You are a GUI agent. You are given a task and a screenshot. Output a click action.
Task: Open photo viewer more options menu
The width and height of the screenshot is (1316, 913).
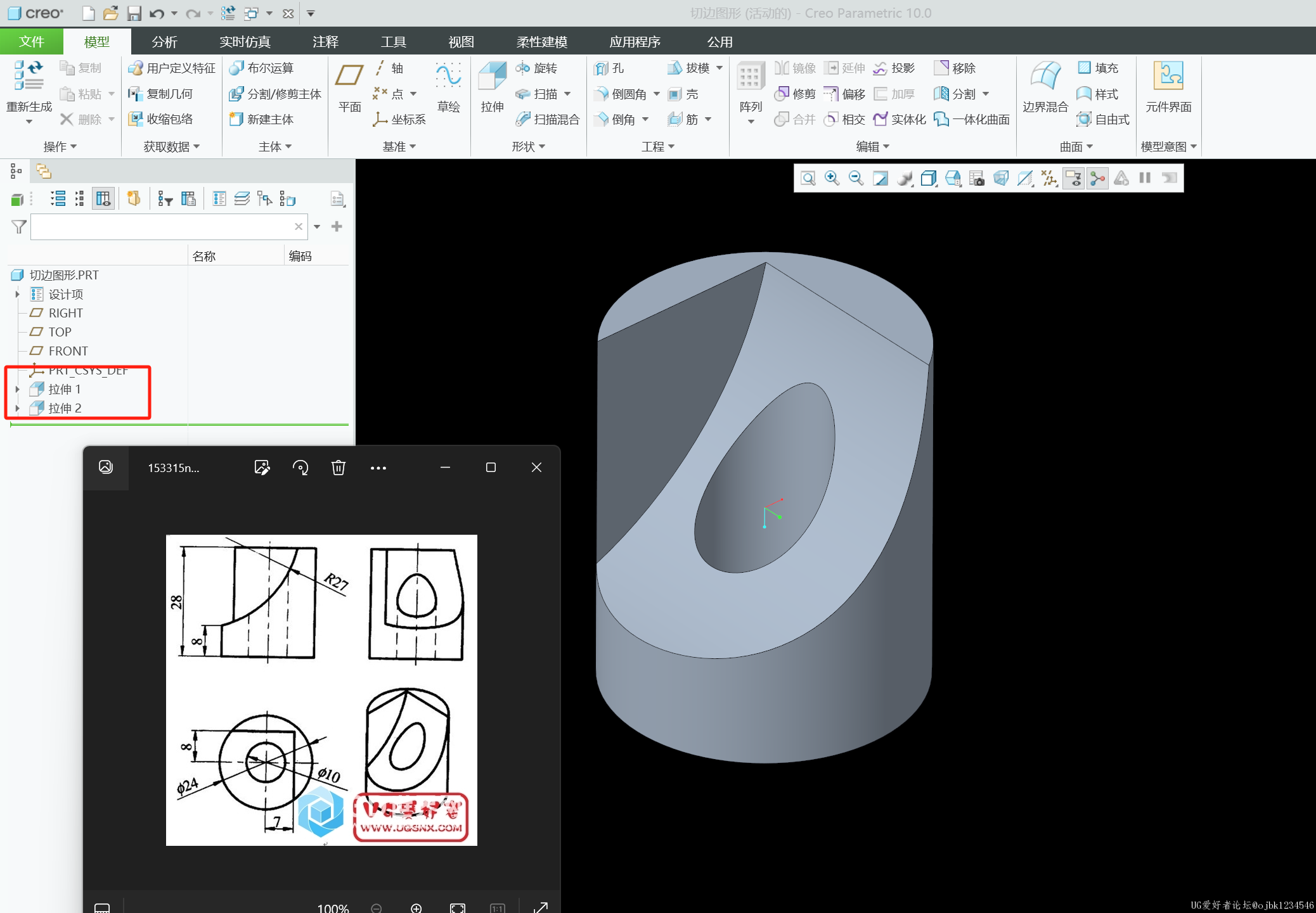pos(378,468)
